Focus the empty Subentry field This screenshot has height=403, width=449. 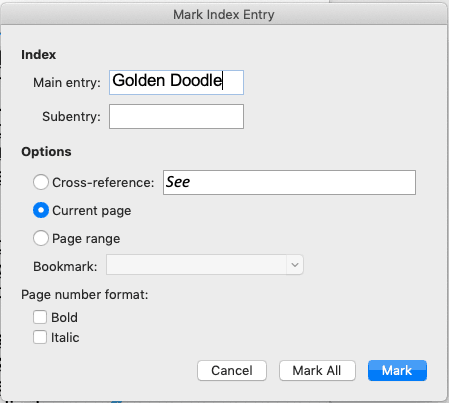(176, 116)
